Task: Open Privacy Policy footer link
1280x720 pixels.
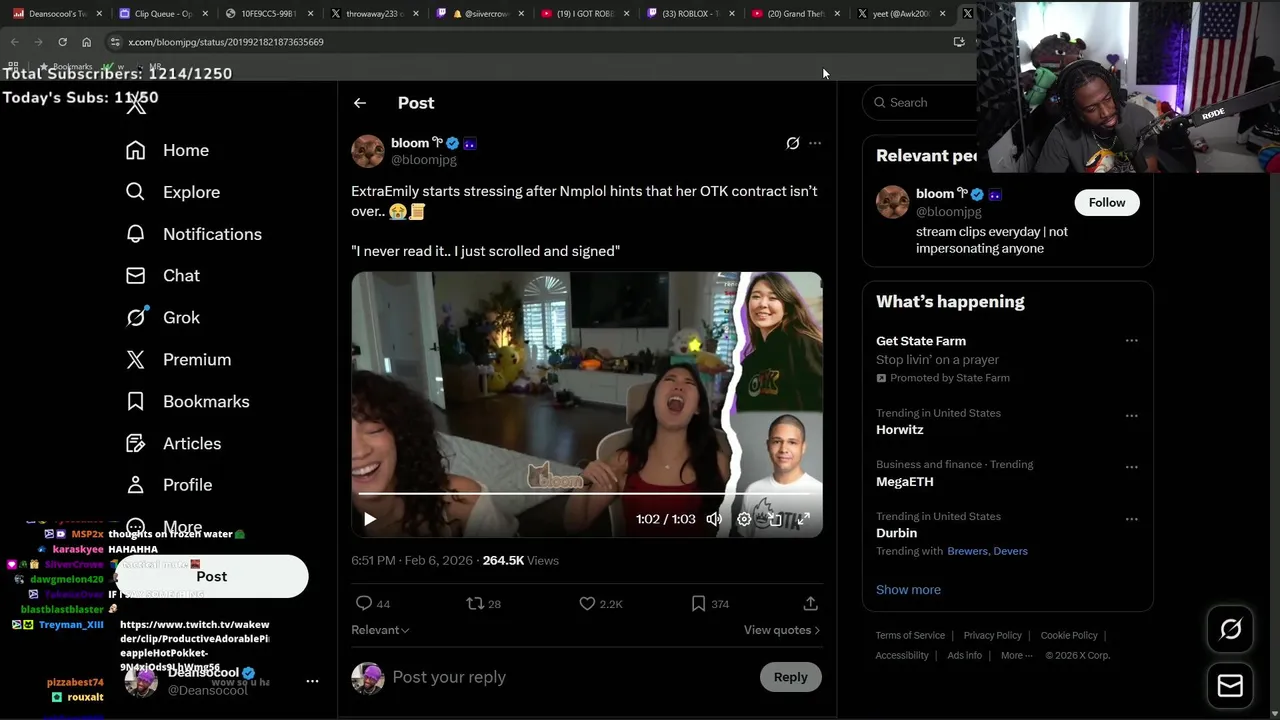Action: [x=992, y=635]
